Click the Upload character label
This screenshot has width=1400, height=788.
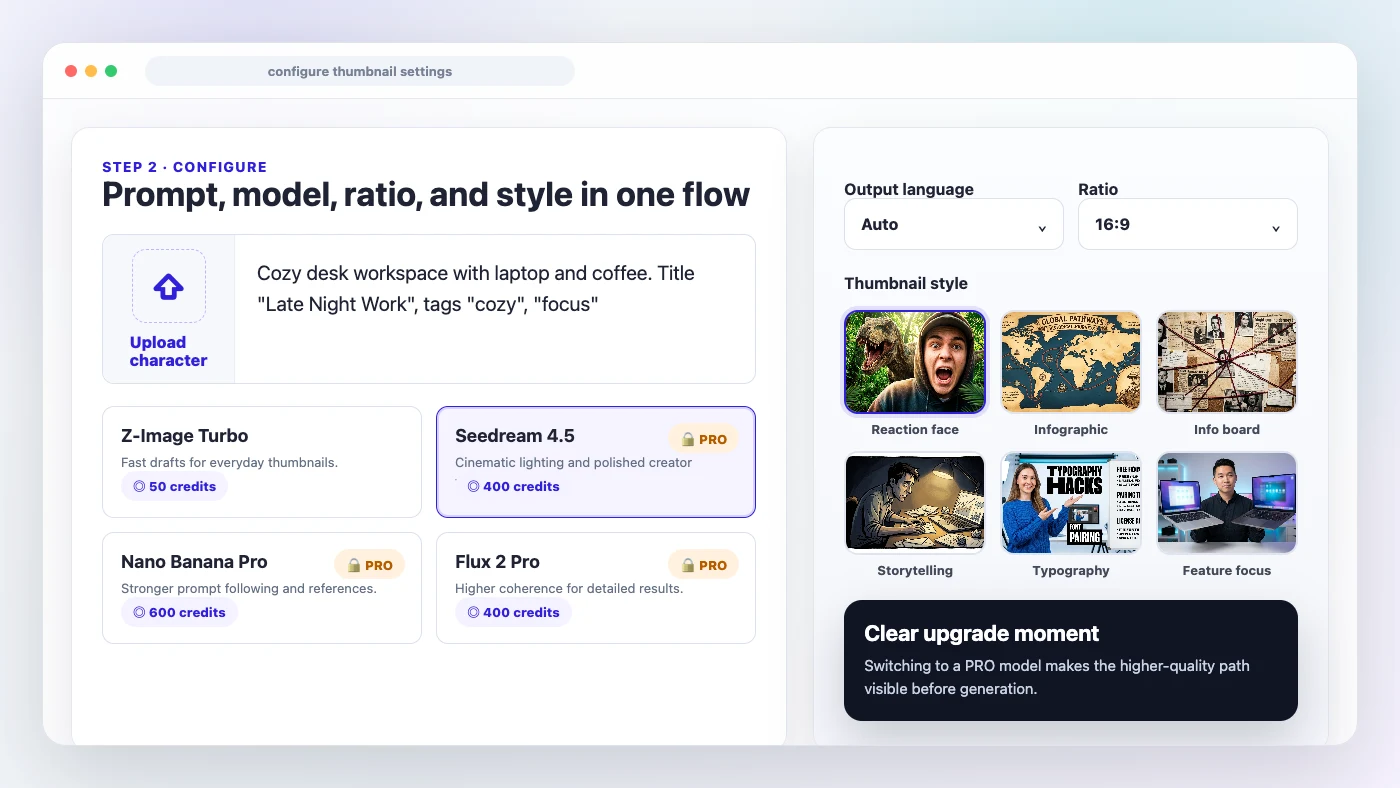click(x=168, y=351)
